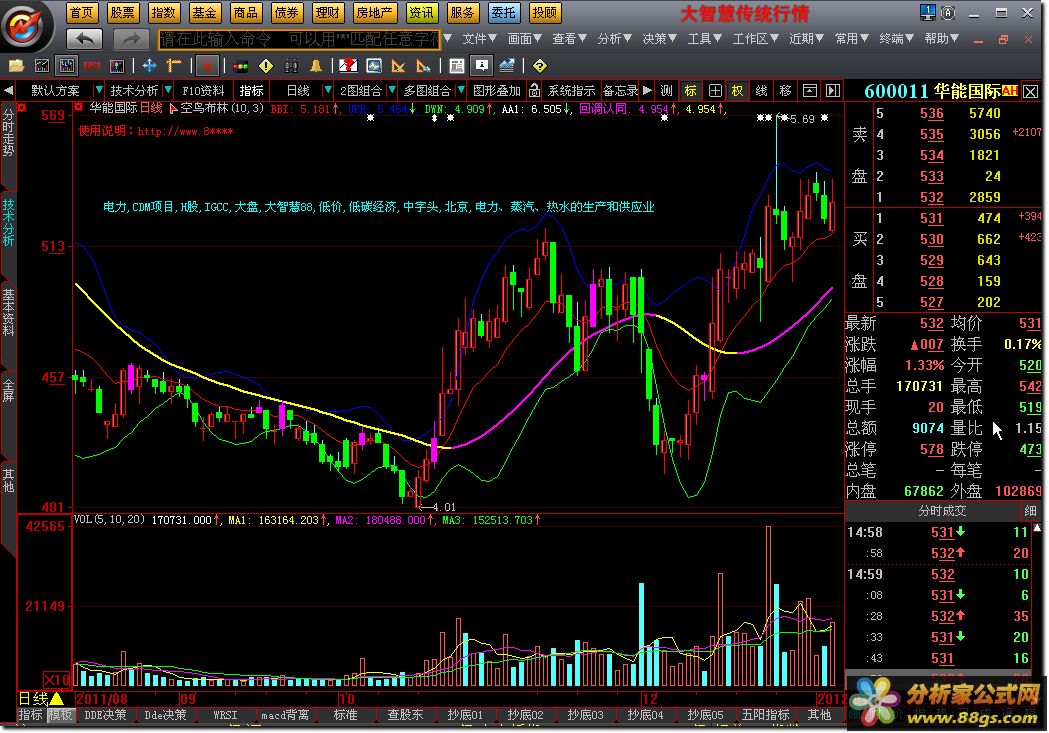Image resolution: width=1049 pixels, height=733 pixels.
Task: Click the back arrow navigation button
Action: click(84, 39)
